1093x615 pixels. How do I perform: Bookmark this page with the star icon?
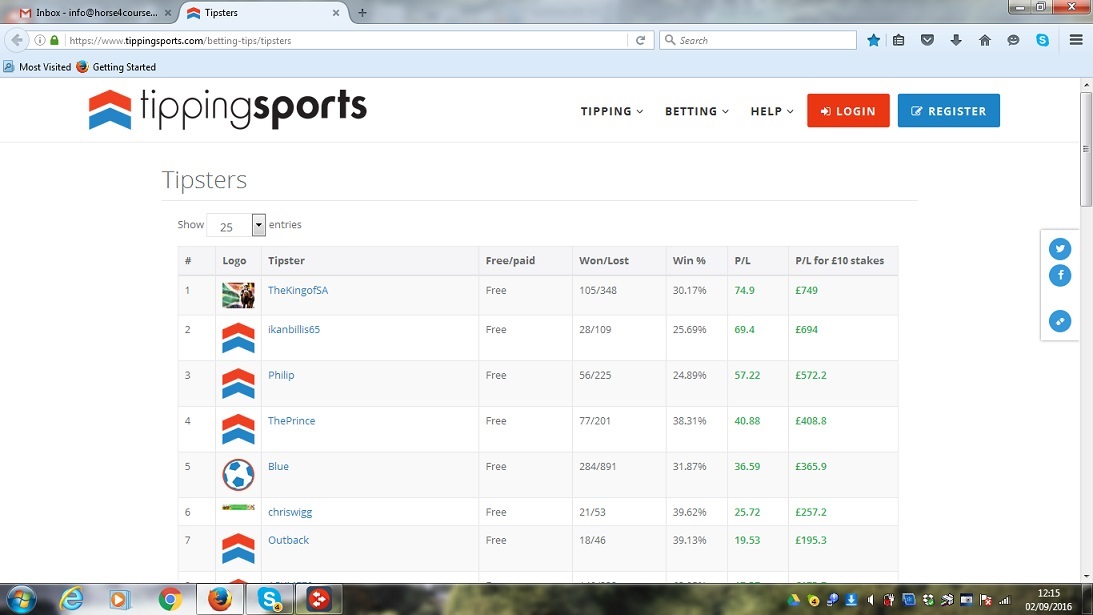(873, 40)
